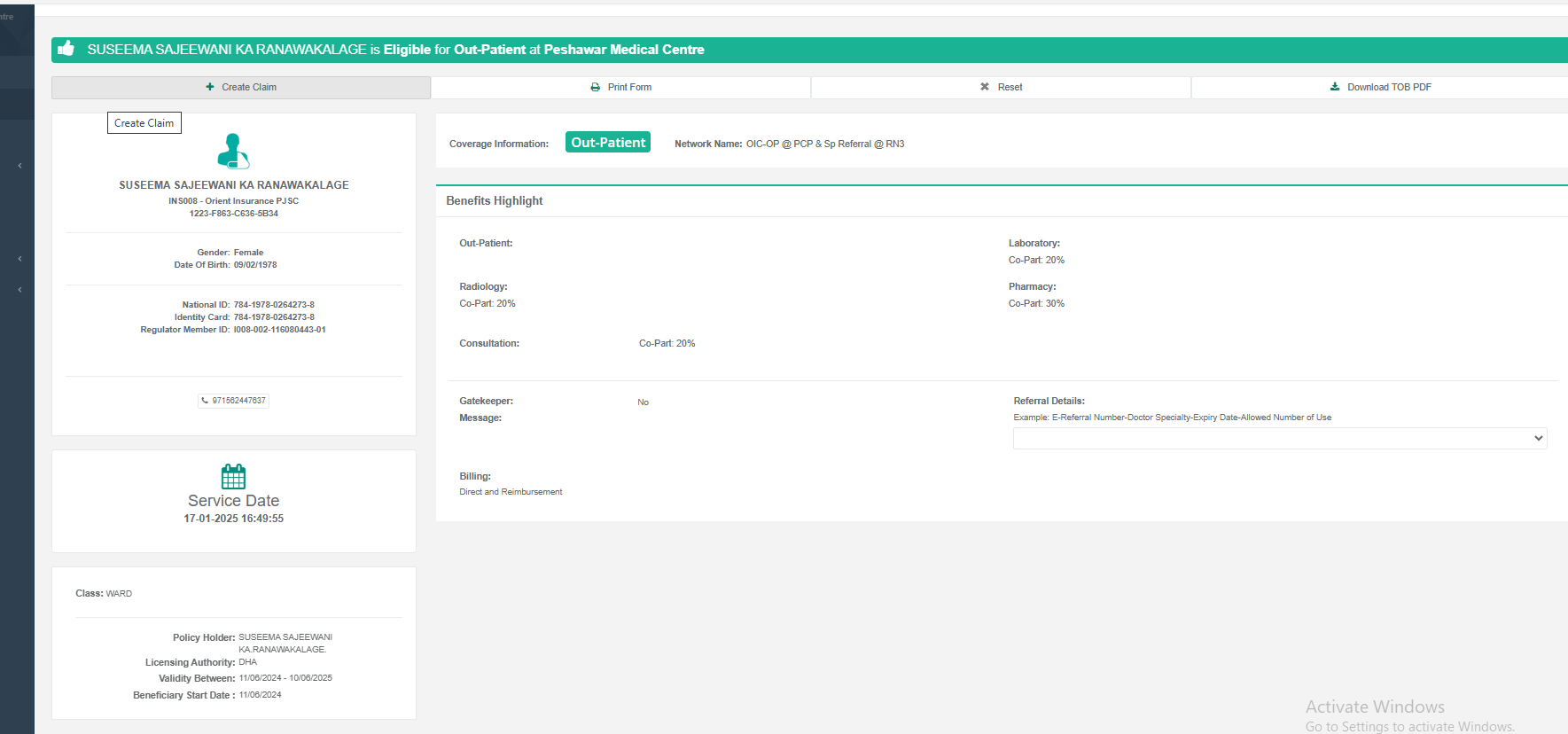Expand the topmost sidebar chevron arrow

coord(20,166)
